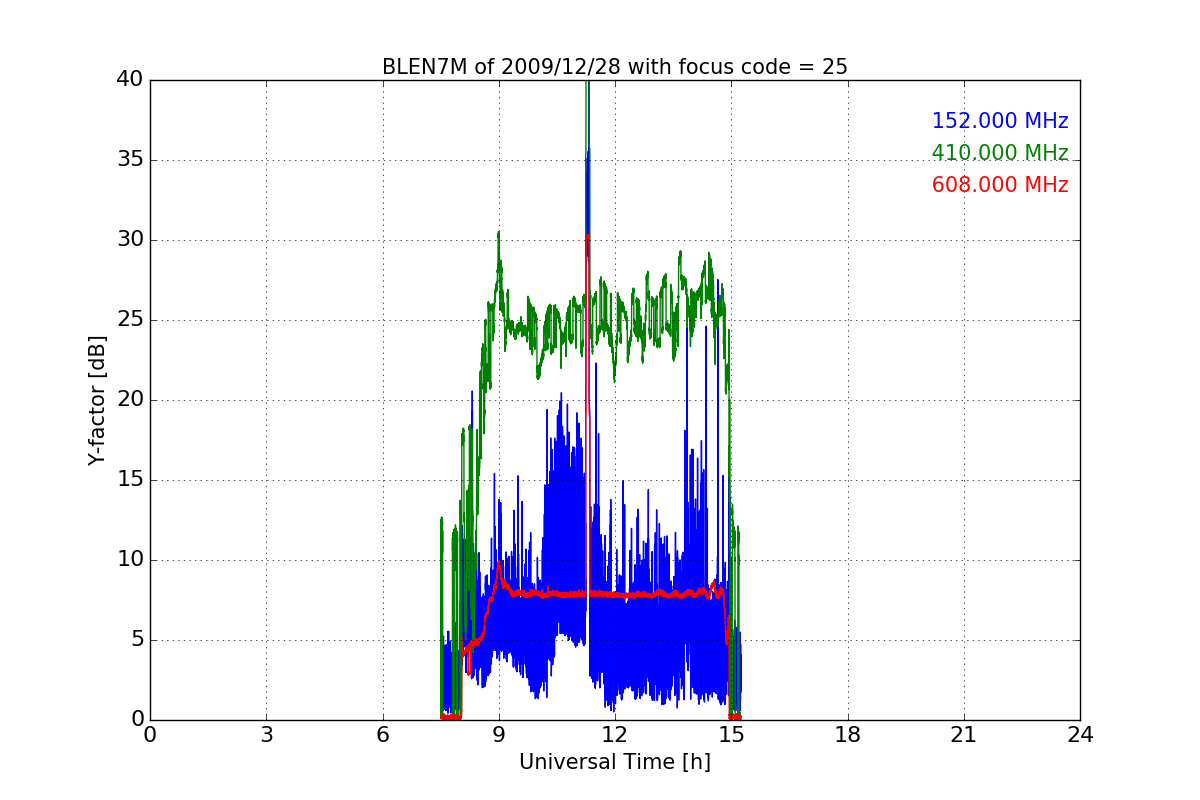Click the y-axis tick label '25'

pos(129,320)
